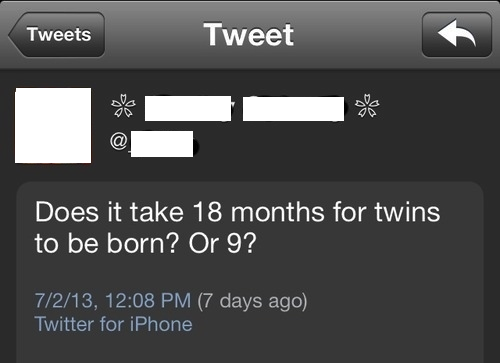Screen dimensions: 500x363
Task: Go back using the Tweets button
Action: pyautogui.click(x=57, y=35)
